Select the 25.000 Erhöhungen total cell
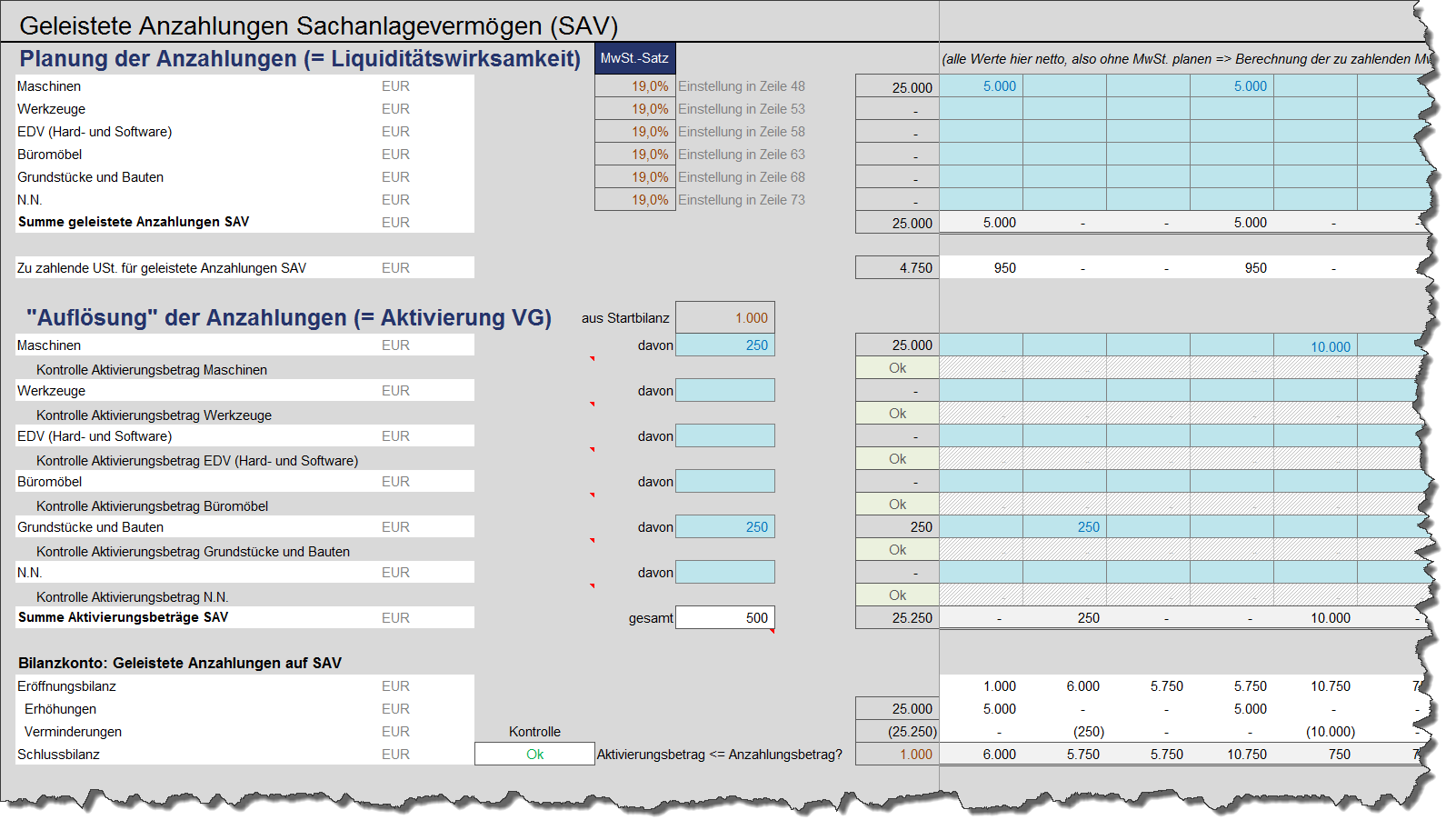Viewport: 1456px width, 830px height. click(897, 709)
